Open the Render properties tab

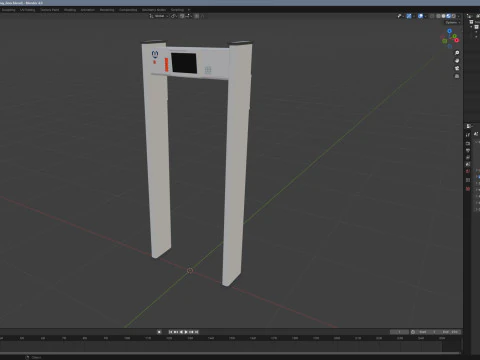468,144
